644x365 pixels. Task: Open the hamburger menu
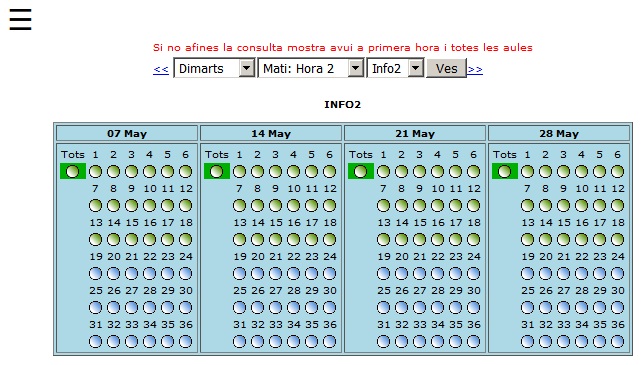(20, 19)
